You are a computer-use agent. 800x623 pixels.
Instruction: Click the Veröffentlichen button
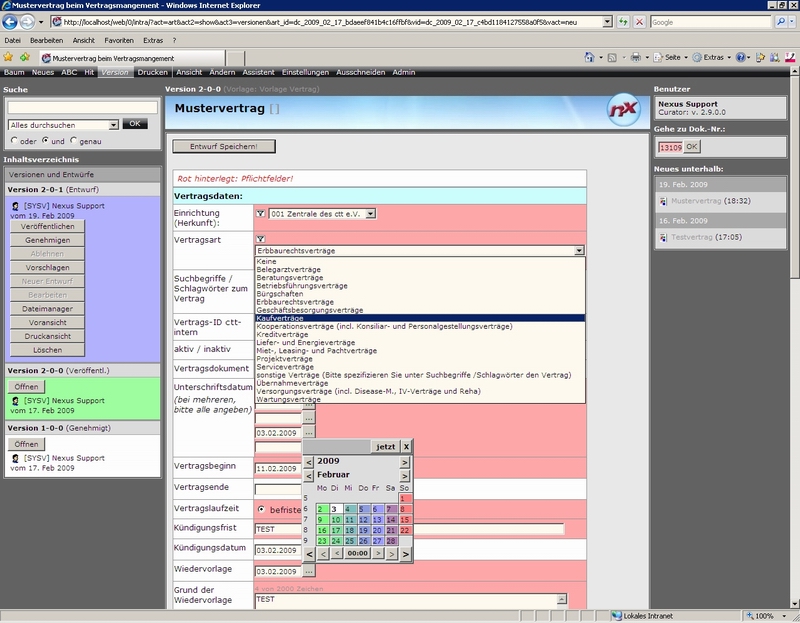(47, 227)
